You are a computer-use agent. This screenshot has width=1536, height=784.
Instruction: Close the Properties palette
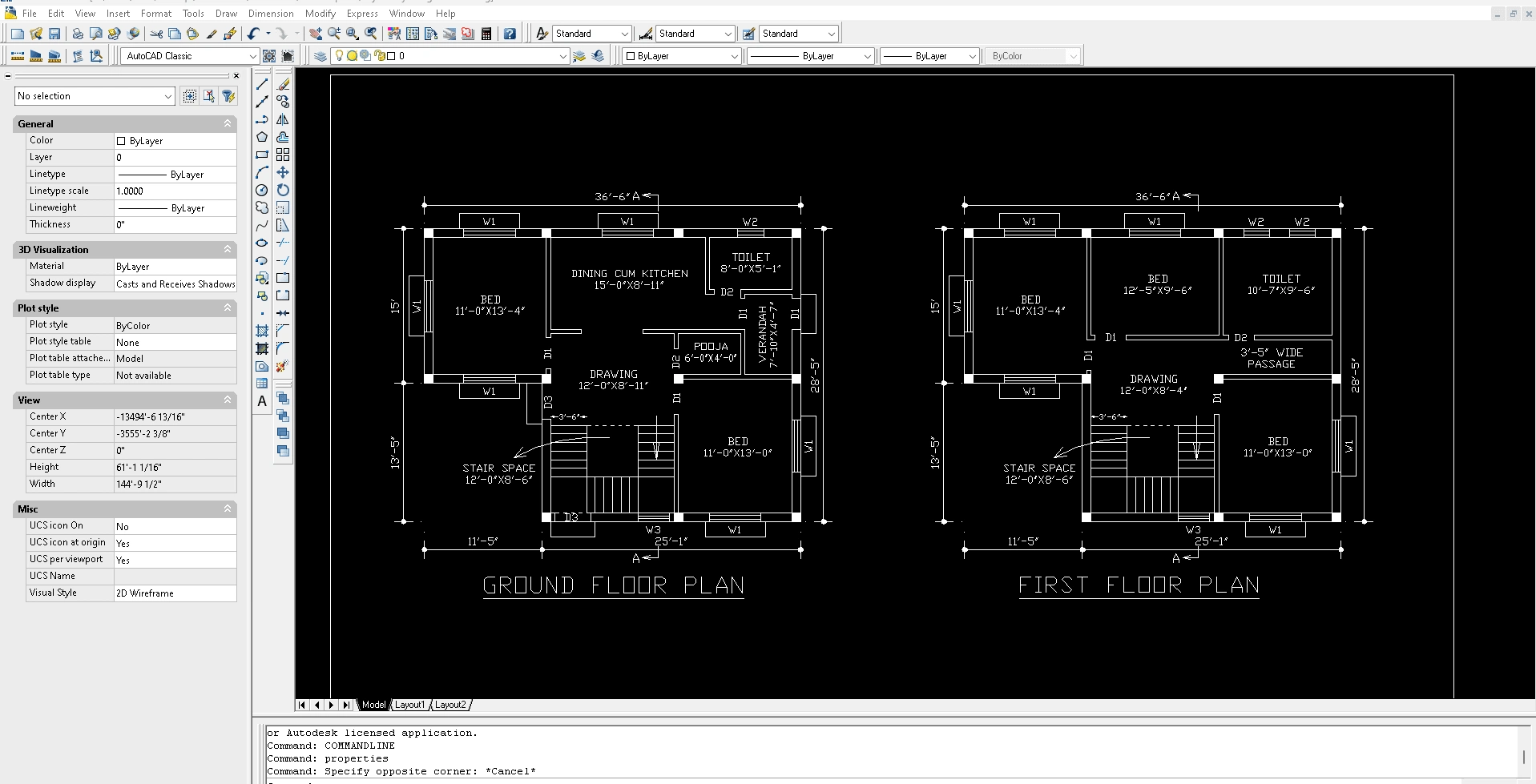point(236,76)
